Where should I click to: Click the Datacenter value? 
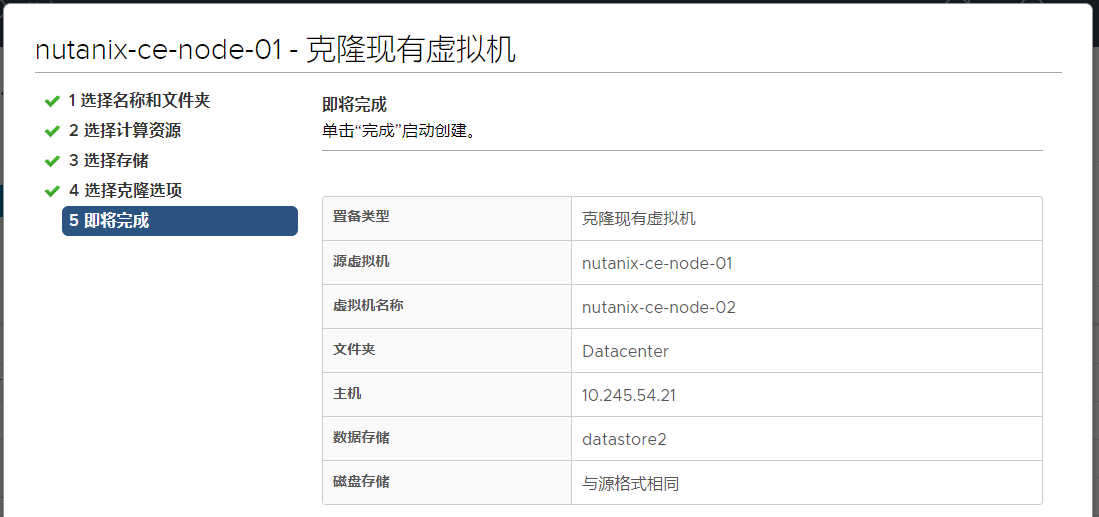[x=625, y=352]
